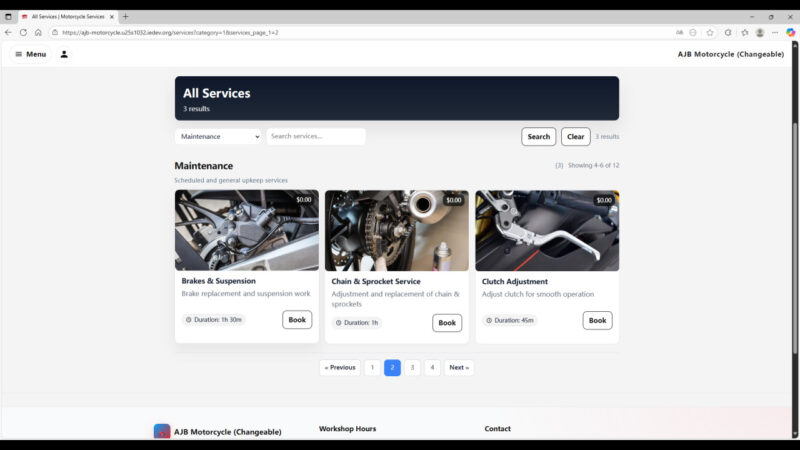Open the user account icon beside Menu
The width and height of the screenshot is (800, 450).
[x=64, y=54]
